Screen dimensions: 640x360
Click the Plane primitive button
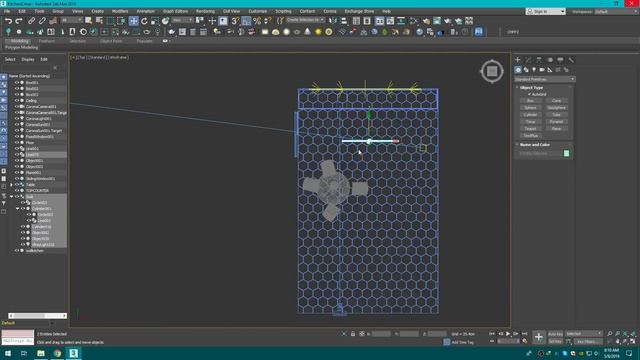pos(556,129)
